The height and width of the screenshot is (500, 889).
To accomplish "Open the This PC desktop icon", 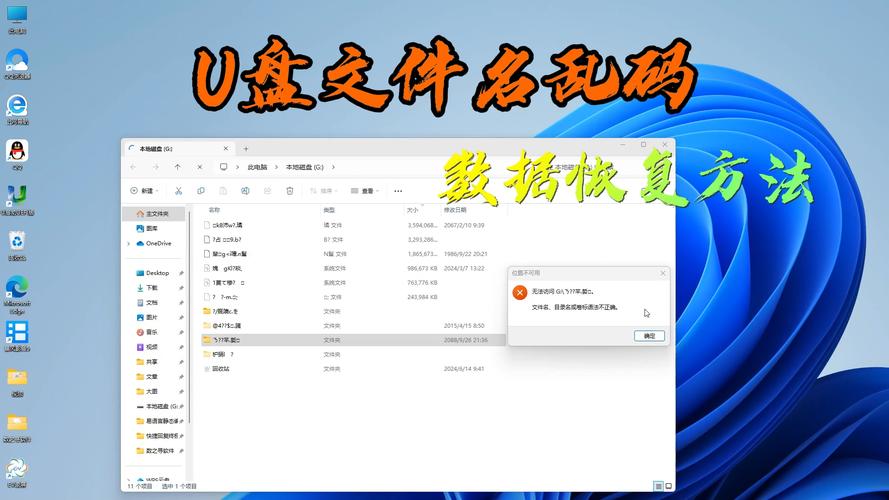I will pos(17,19).
